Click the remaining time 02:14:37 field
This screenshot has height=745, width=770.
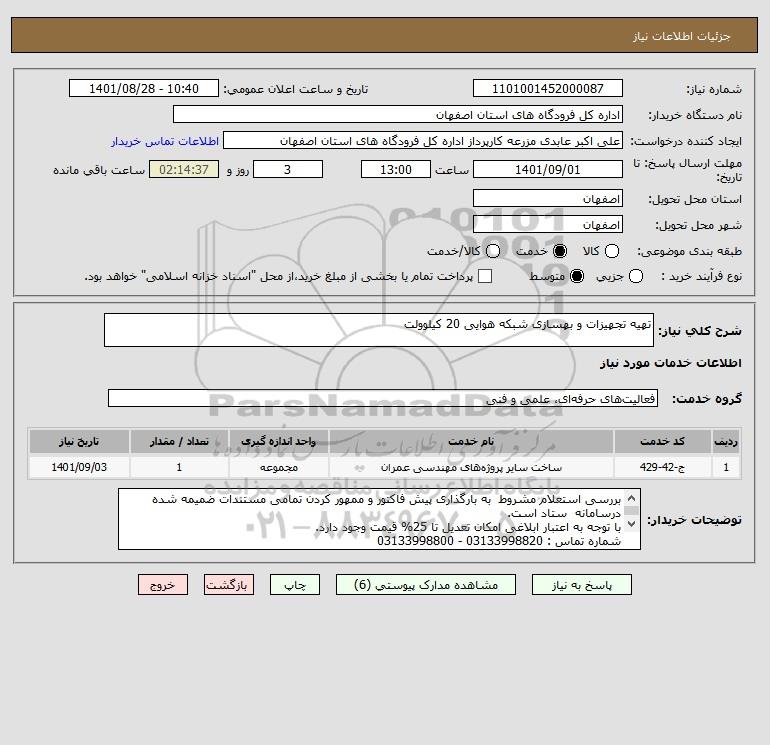[x=184, y=169]
